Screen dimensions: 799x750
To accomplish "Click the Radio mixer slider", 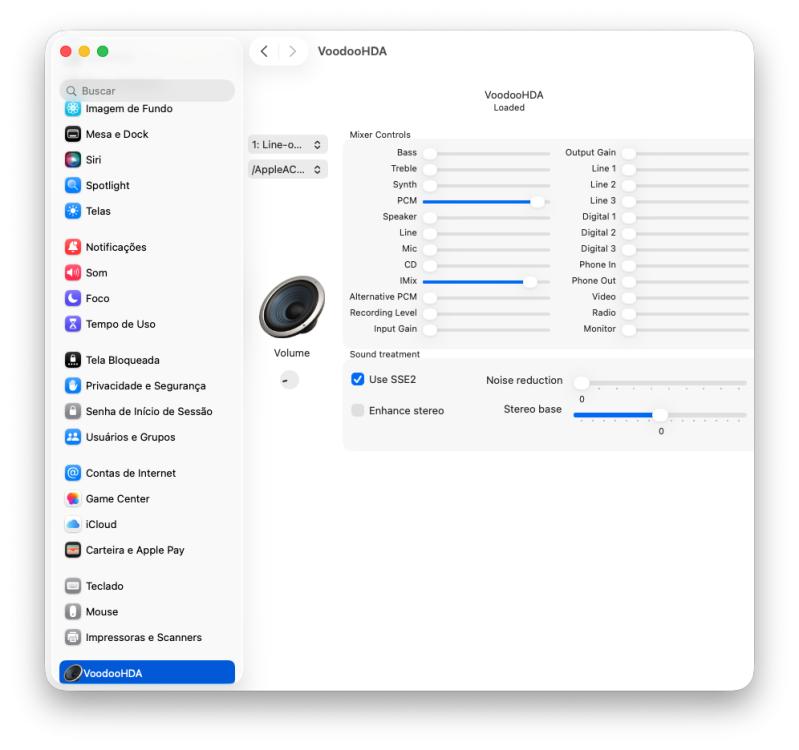I will point(685,314).
